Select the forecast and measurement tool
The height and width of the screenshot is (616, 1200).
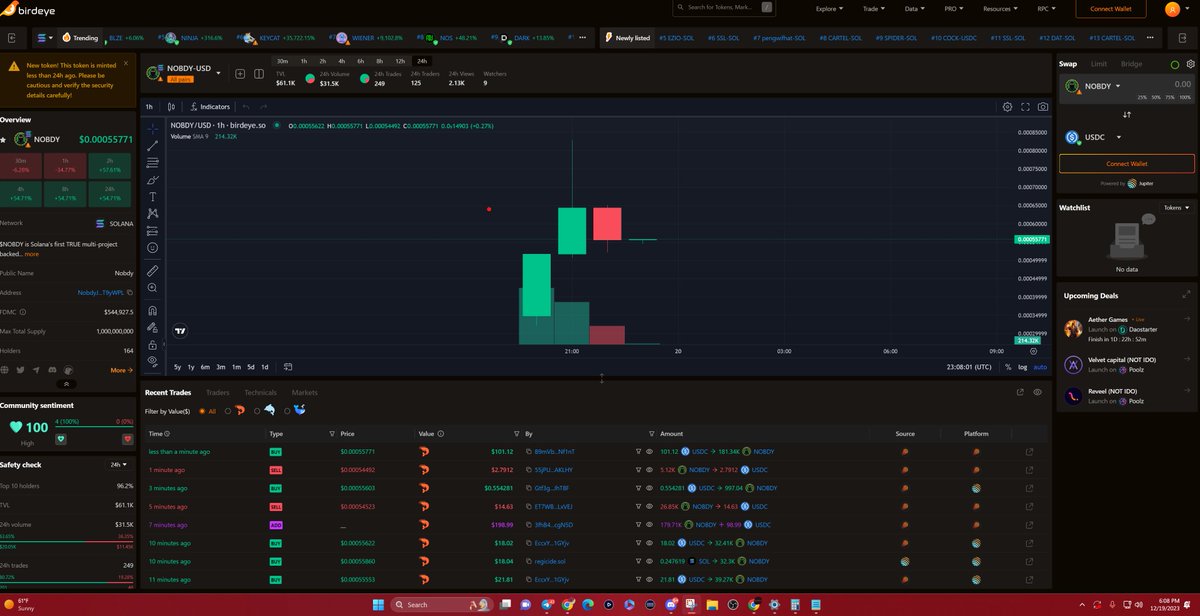[x=153, y=230]
